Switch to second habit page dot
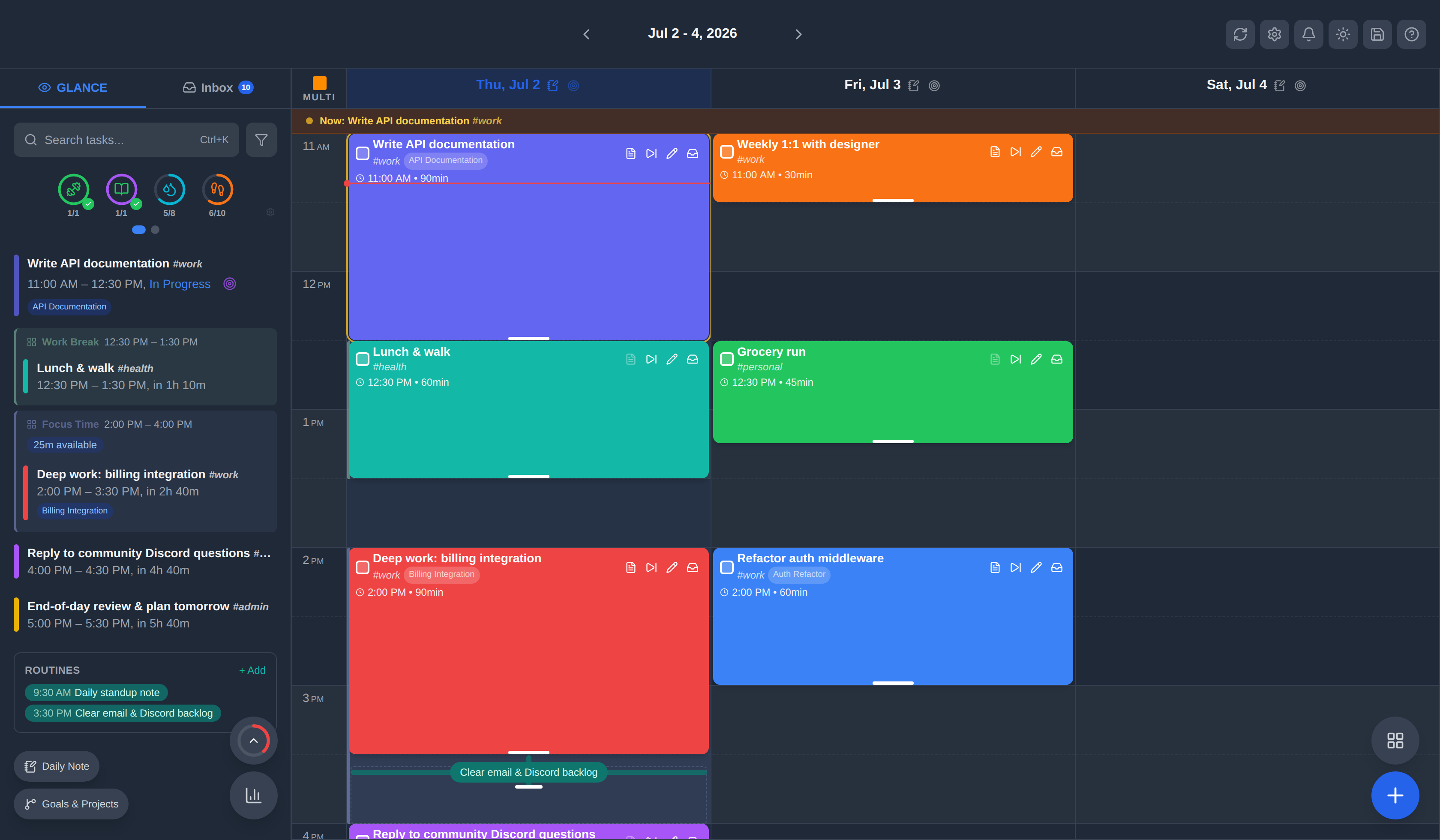This screenshot has height=840, width=1440. click(155, 230)
